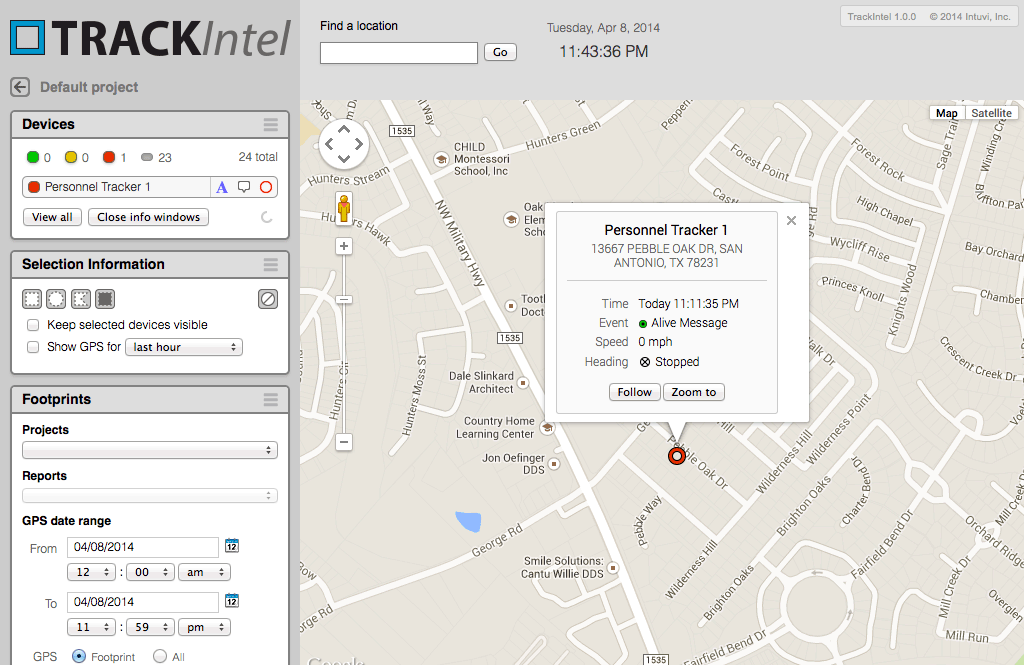Select the All GPS radio button

[160, 656]
